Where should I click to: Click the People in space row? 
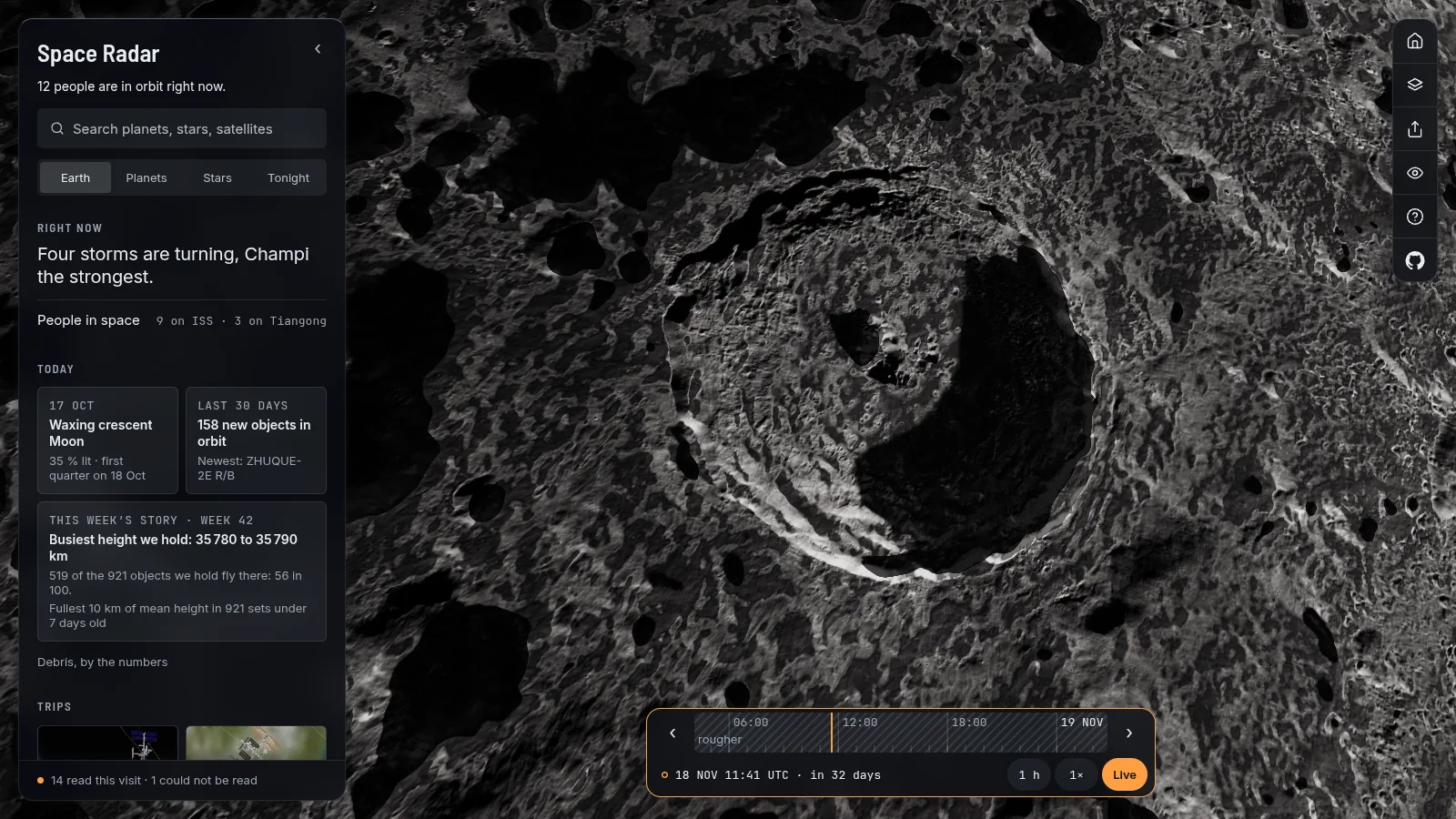coord(182,320)
